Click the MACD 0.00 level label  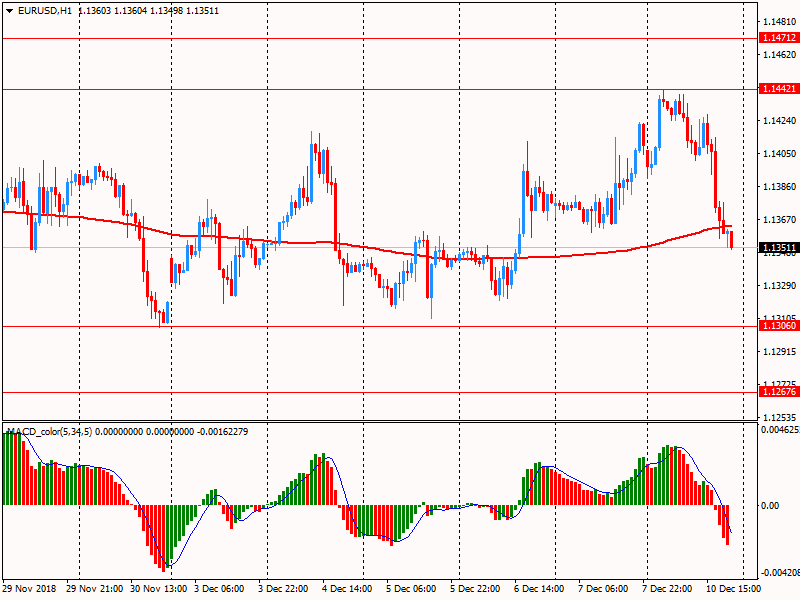pos(773,506)
